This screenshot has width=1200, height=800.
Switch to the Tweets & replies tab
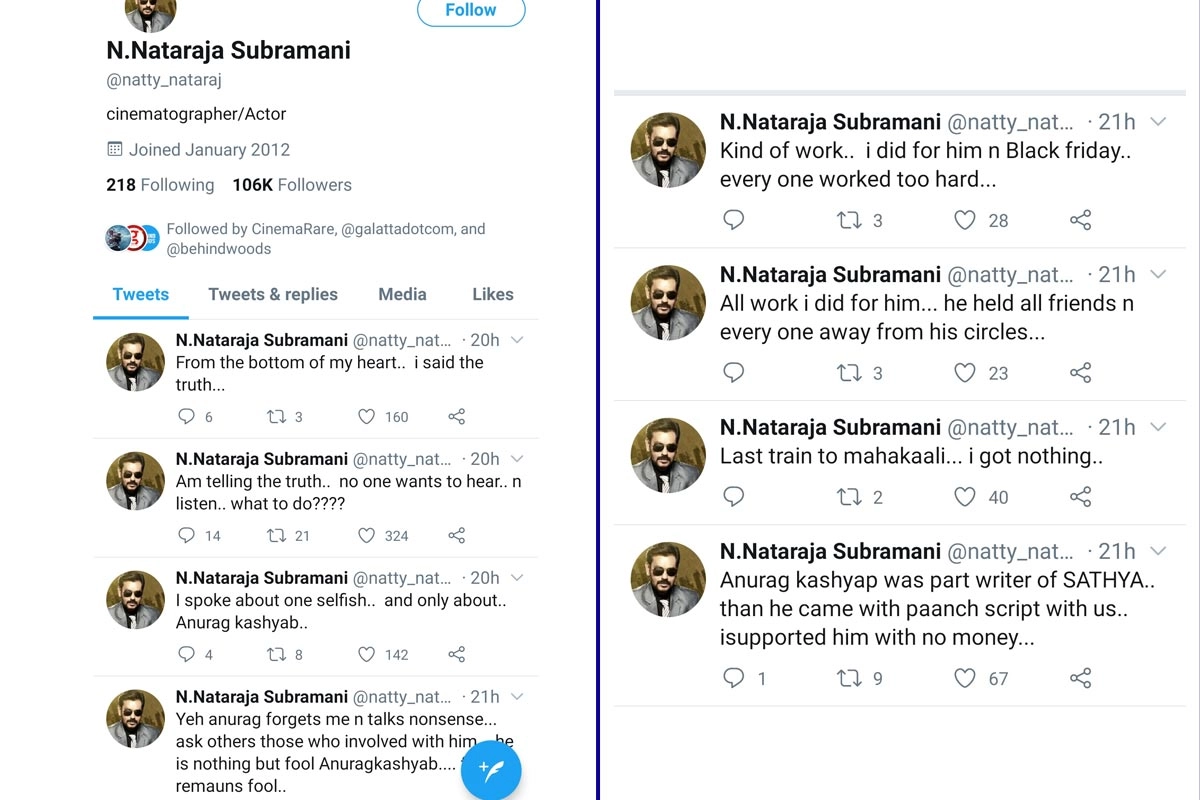pyautogui.click(x=273, y=295)
